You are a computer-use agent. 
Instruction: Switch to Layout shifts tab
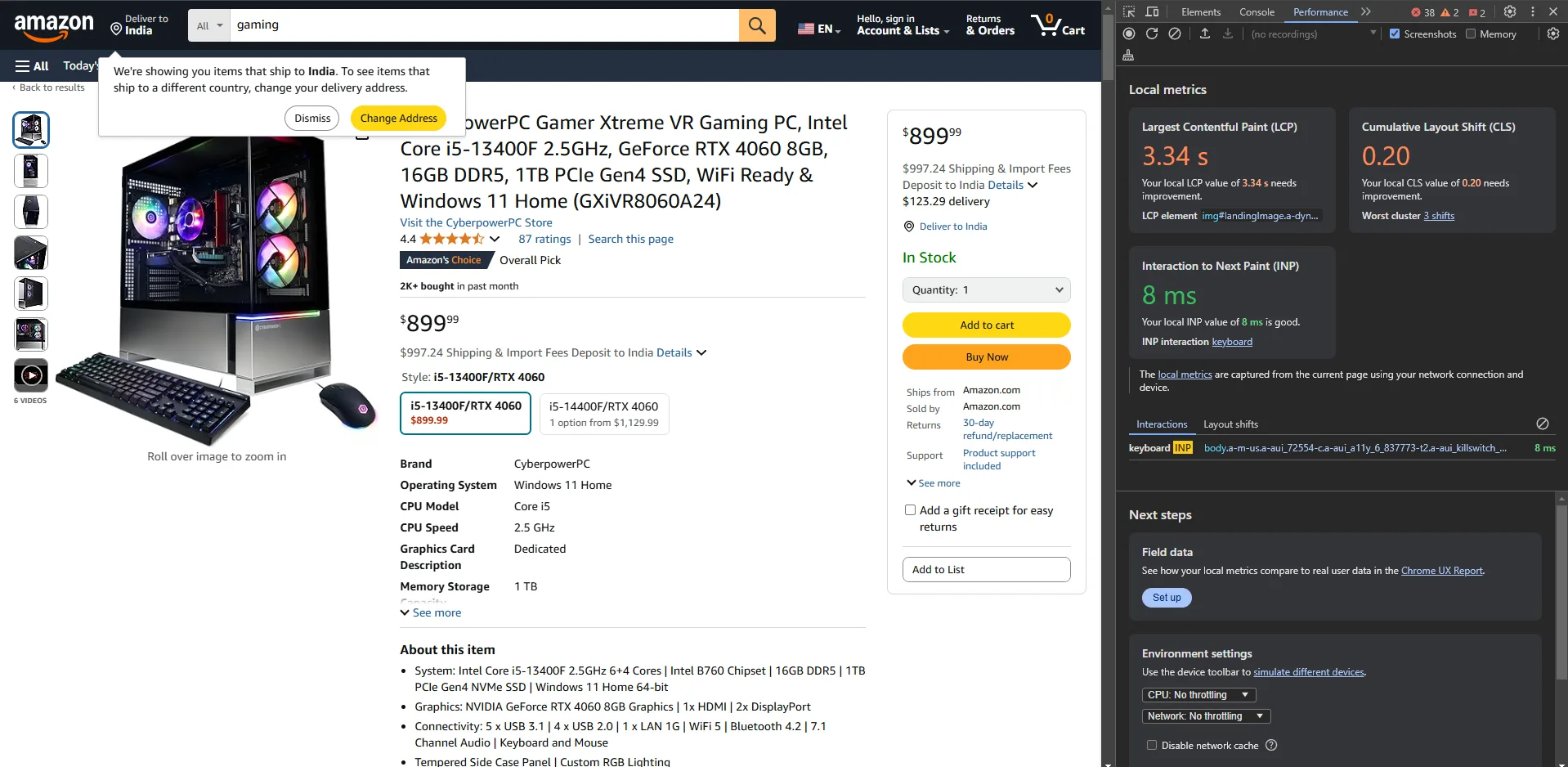pyautogui.click(x=1230, y=424)
